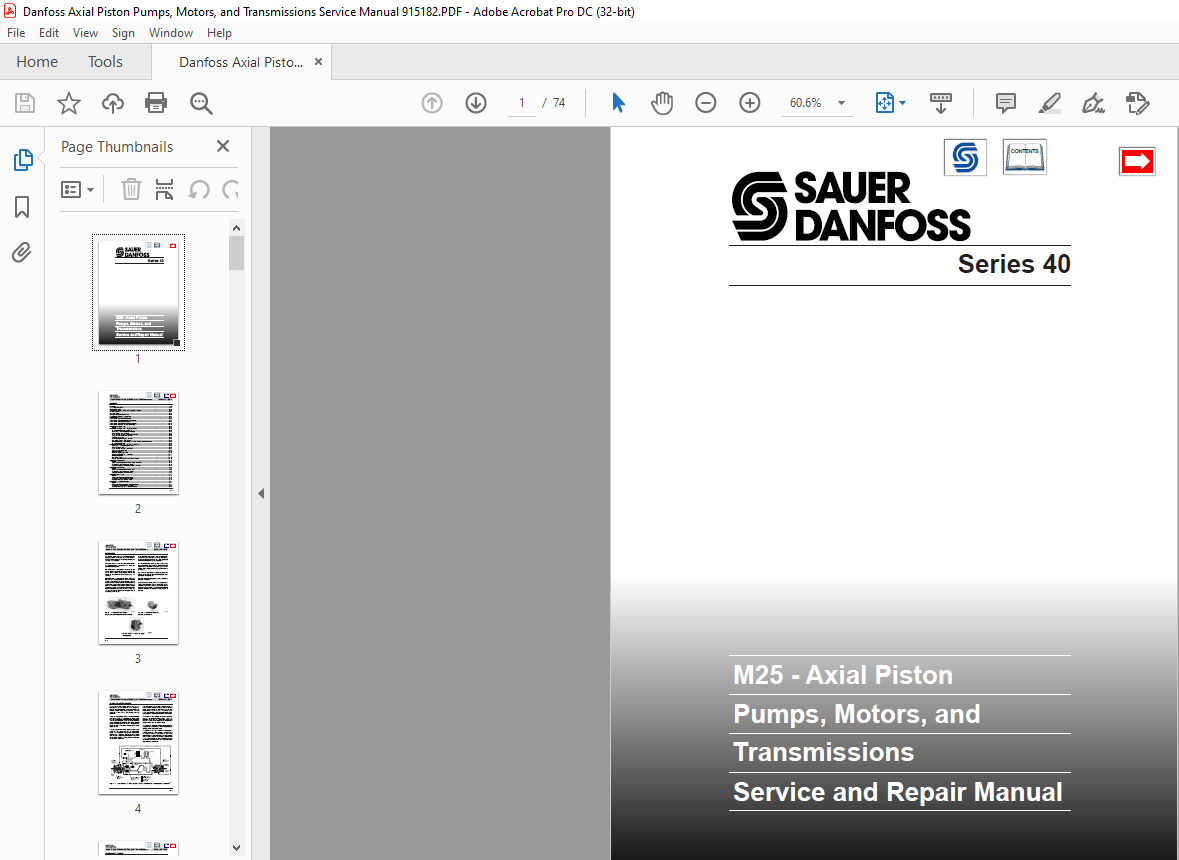Click the scrolling mode keyboard icon
The width and height of the screenshot is (1179, 860).
click(941, 103)
